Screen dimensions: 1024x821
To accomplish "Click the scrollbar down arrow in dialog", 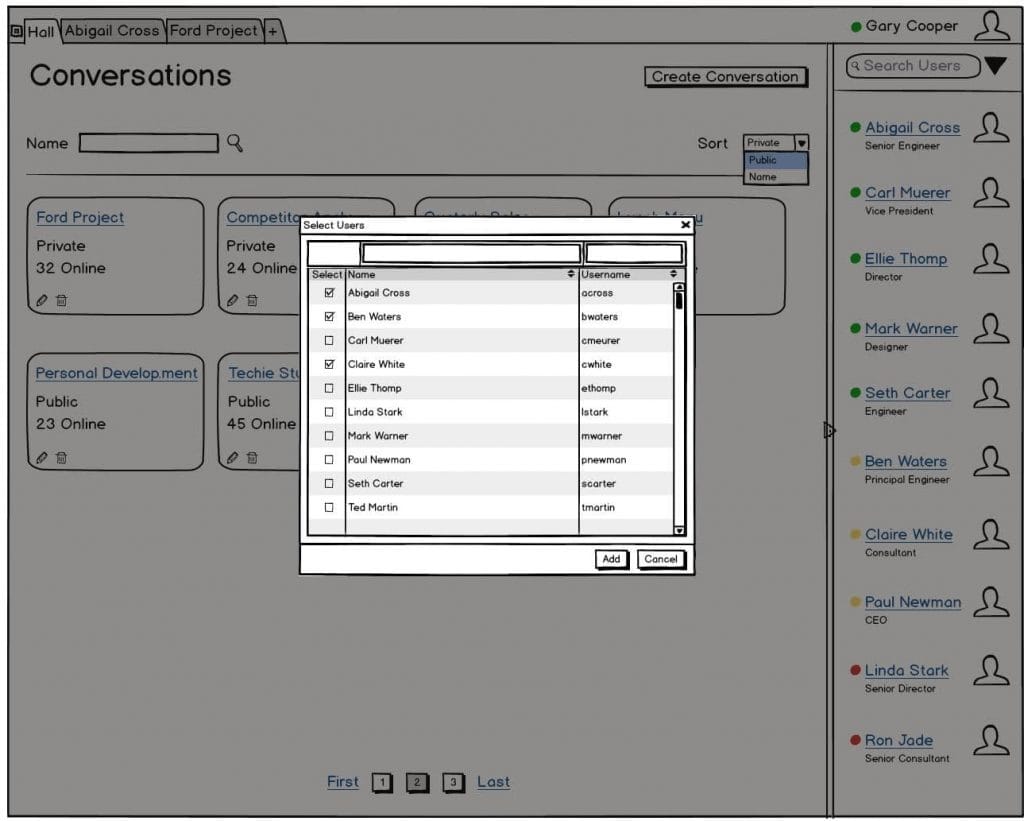I will tap(679, 530).
